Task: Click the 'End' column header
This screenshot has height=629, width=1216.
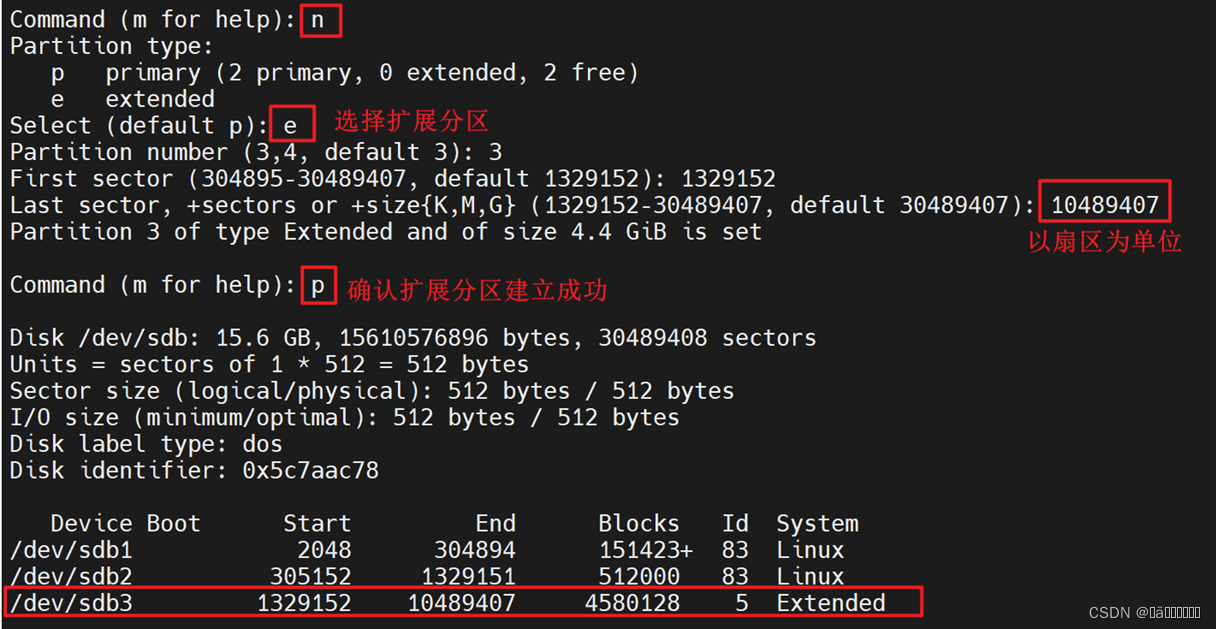Action: (495, 523)
